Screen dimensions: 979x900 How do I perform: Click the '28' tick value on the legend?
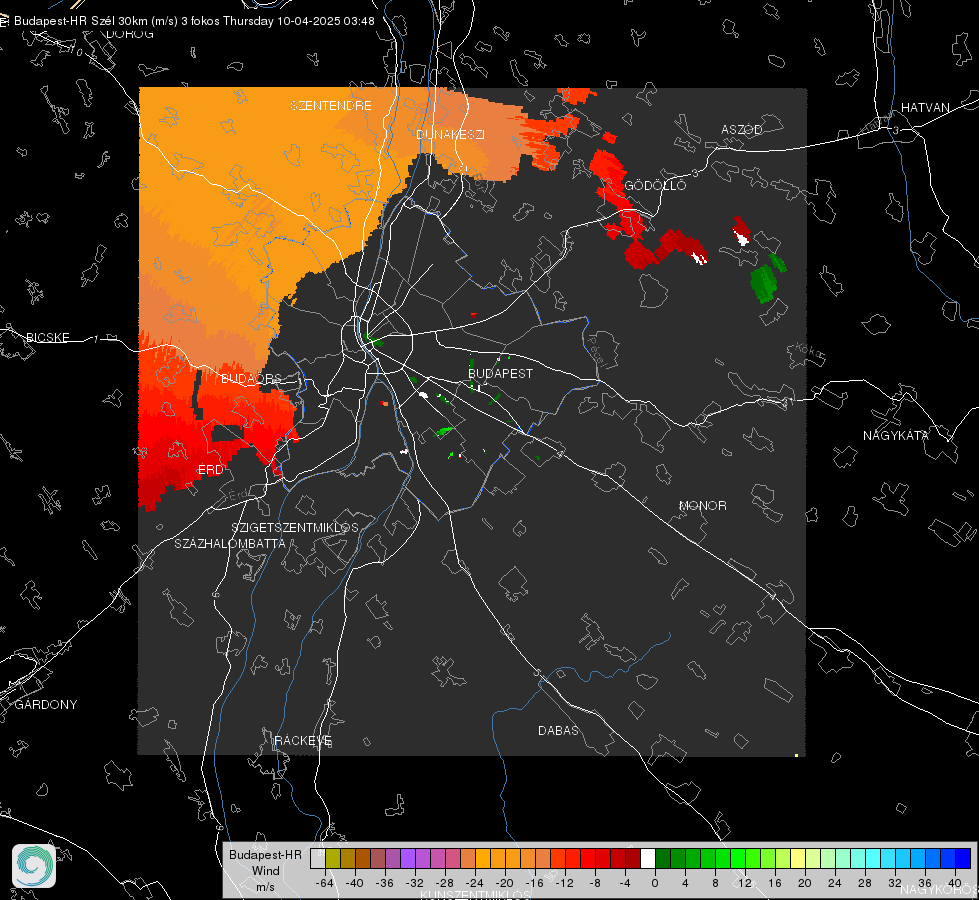[x=864, y=883]
